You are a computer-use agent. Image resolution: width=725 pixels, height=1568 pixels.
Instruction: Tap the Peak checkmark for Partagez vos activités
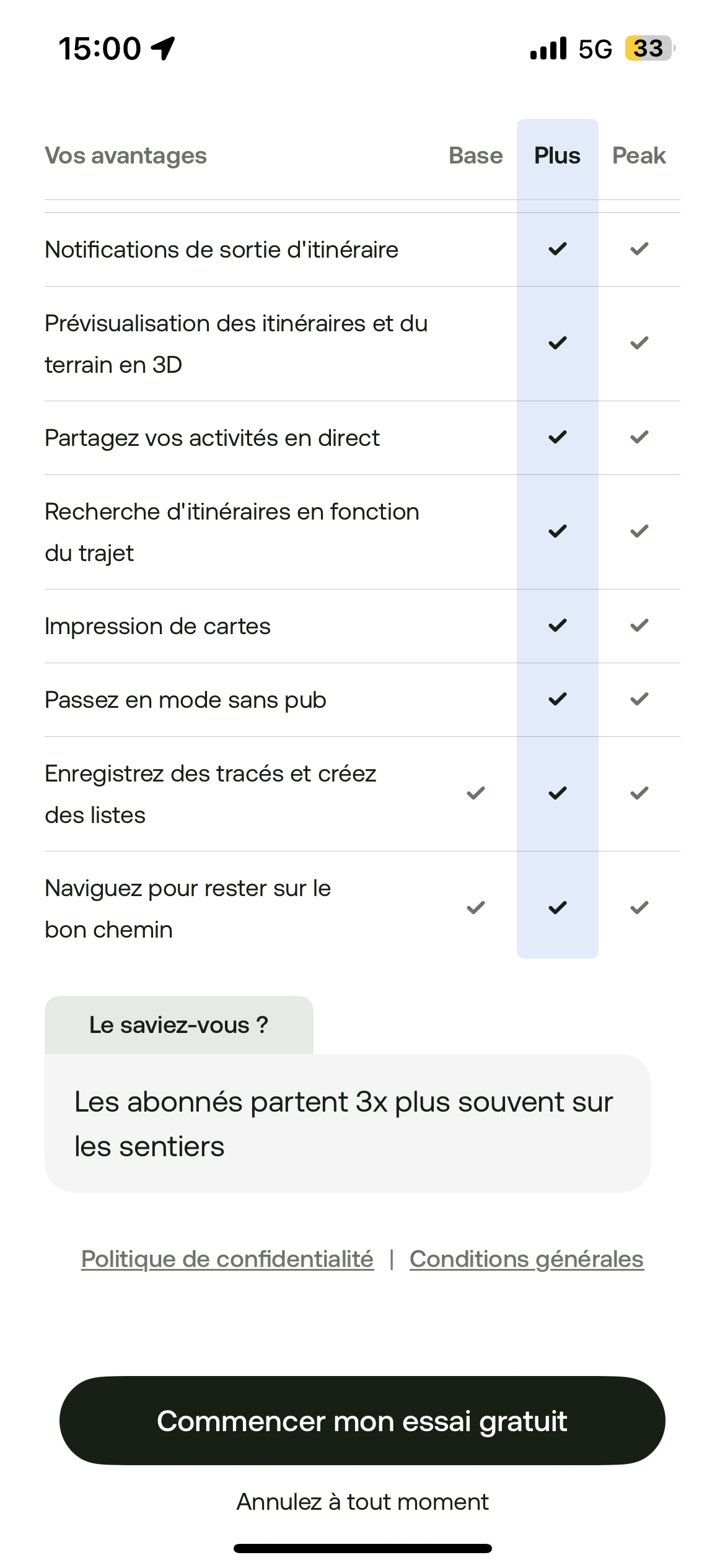pos(639,437)
